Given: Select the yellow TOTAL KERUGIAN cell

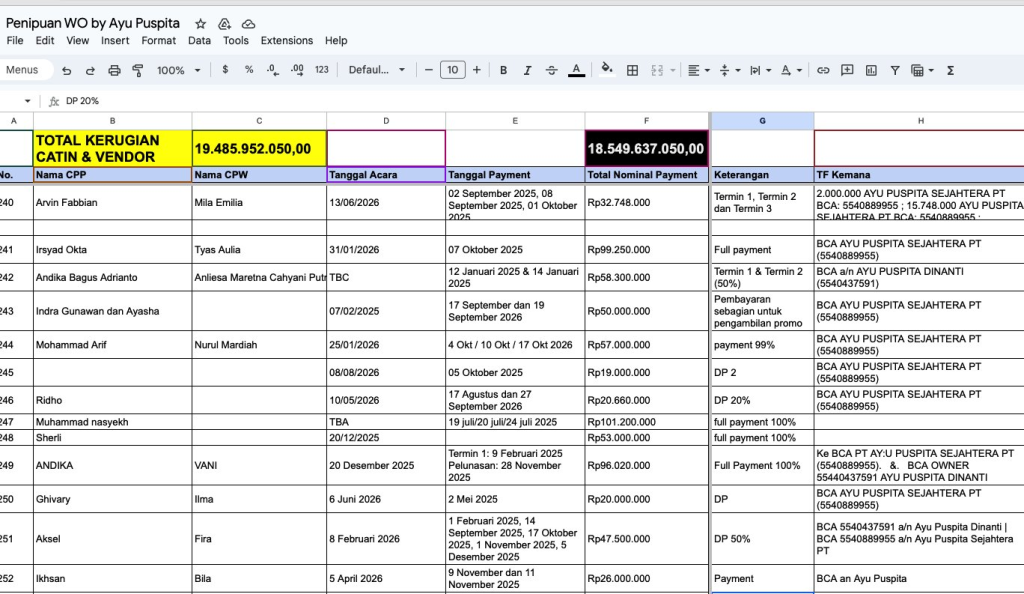Looking at the screenshot, I should tap(112, 149).
